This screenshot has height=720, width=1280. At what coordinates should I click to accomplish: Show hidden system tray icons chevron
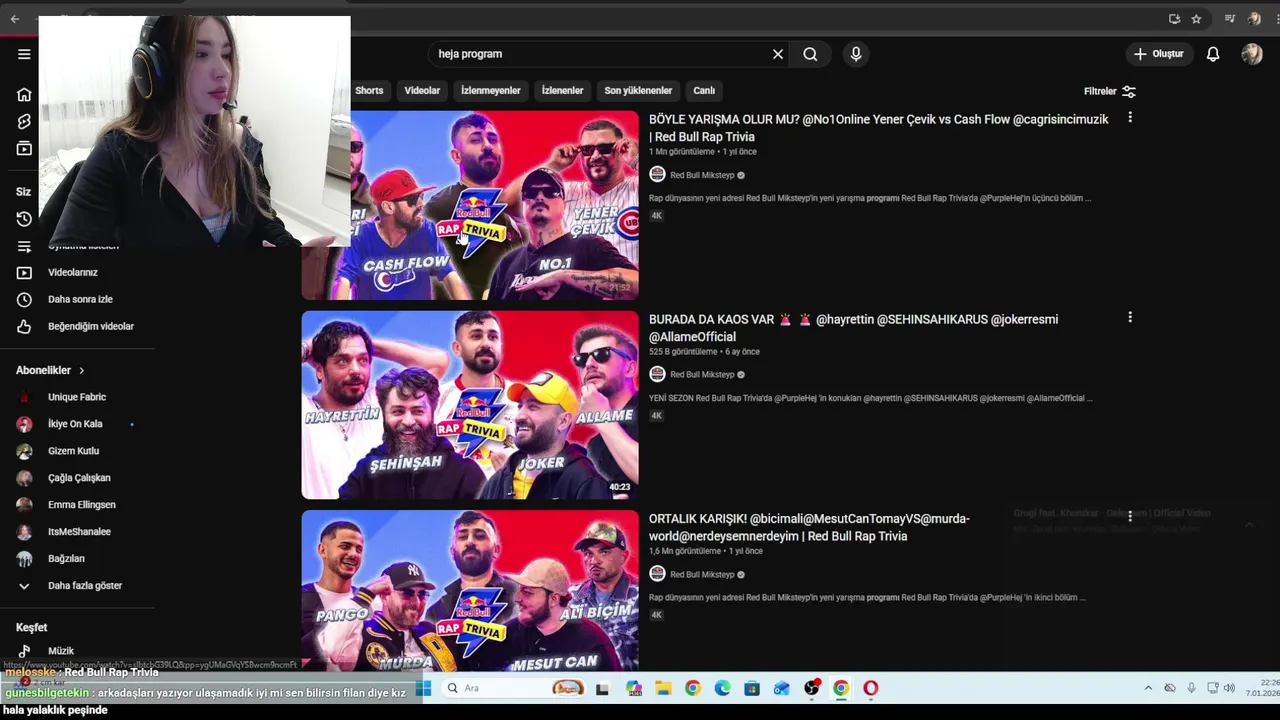(1148, 688)
